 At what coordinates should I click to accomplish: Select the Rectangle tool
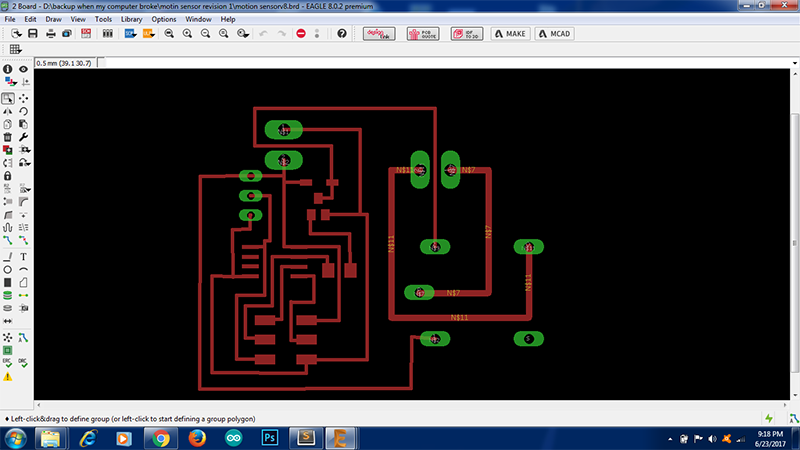tap(8, 282)
